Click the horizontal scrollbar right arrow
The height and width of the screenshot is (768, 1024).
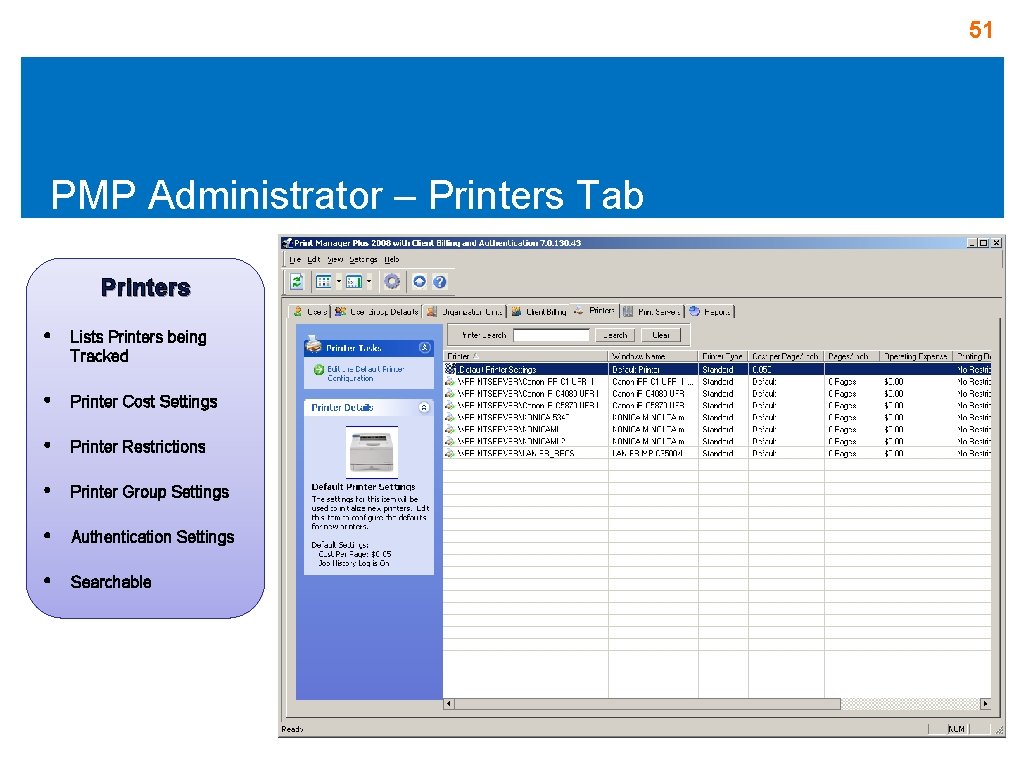[985, 704]
